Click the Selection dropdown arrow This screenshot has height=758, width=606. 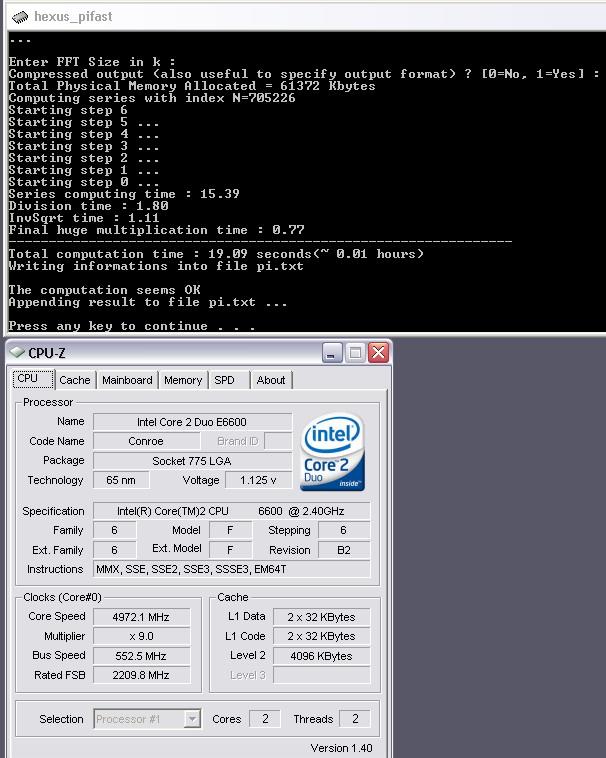tap(192, 719)
